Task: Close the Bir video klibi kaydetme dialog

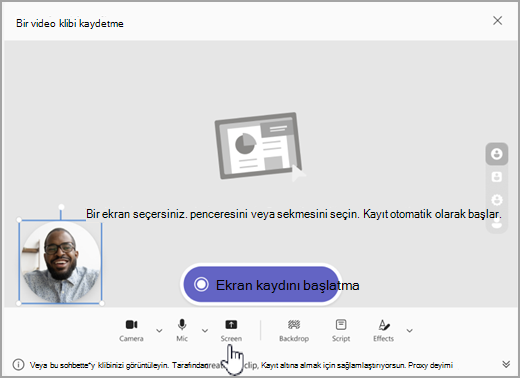Action: (x=497, y=21)
